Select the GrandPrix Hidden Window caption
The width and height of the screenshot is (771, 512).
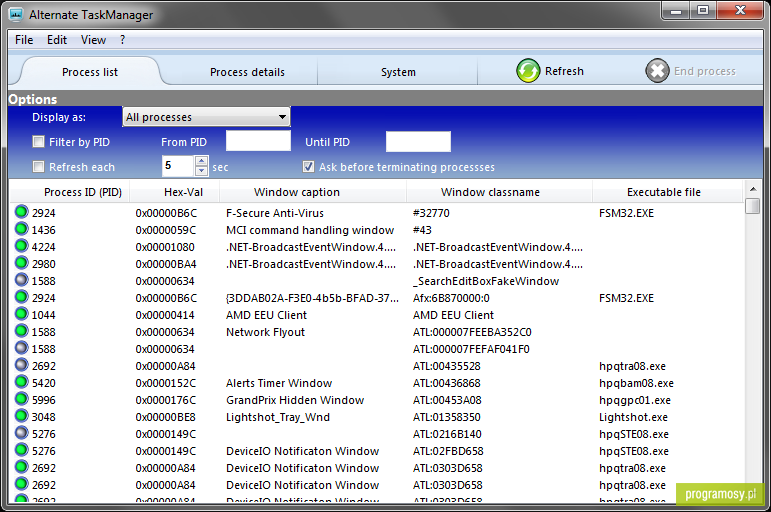pos(295,400)
